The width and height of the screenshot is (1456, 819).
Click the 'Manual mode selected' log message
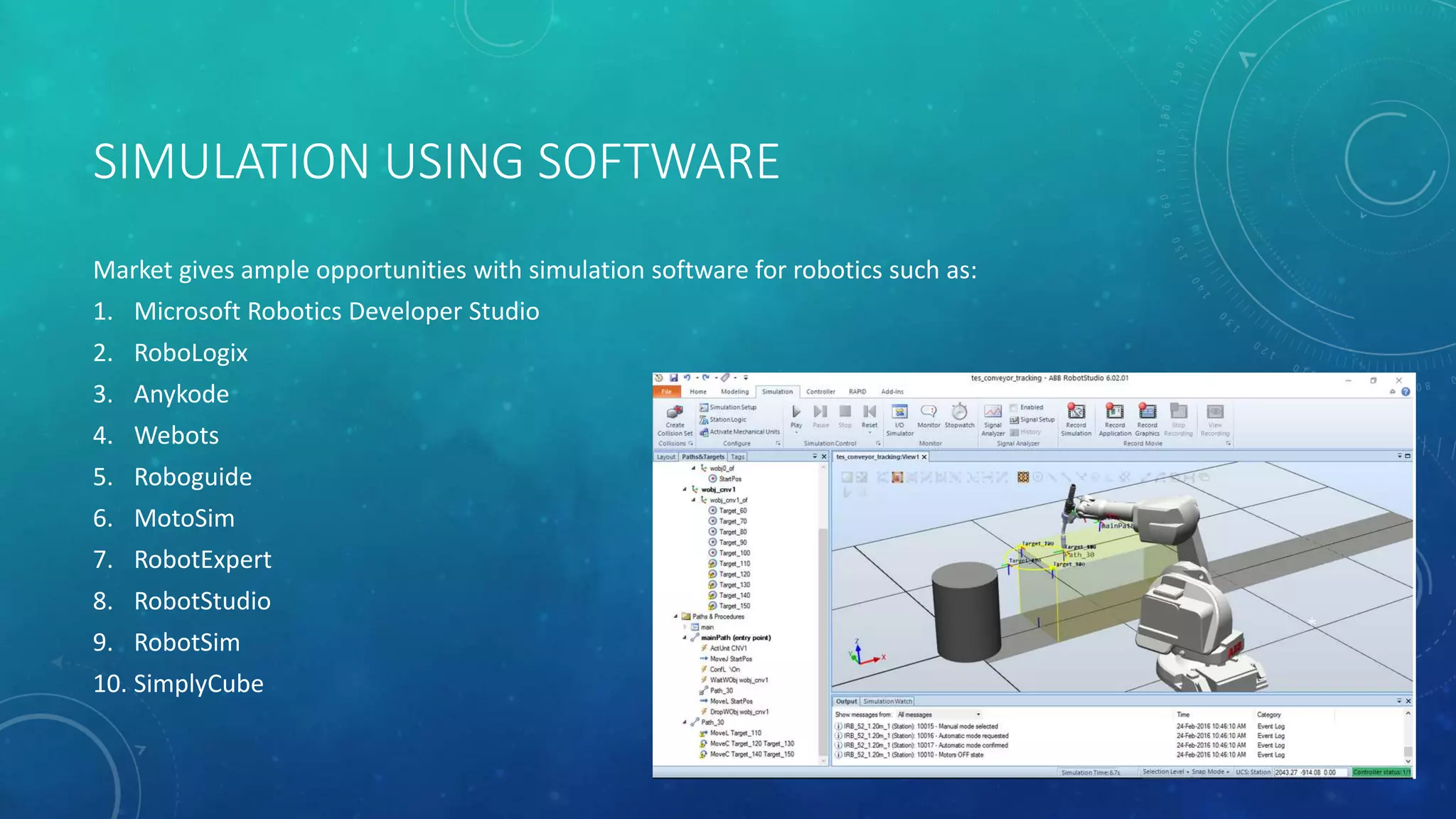click(916, 727)
